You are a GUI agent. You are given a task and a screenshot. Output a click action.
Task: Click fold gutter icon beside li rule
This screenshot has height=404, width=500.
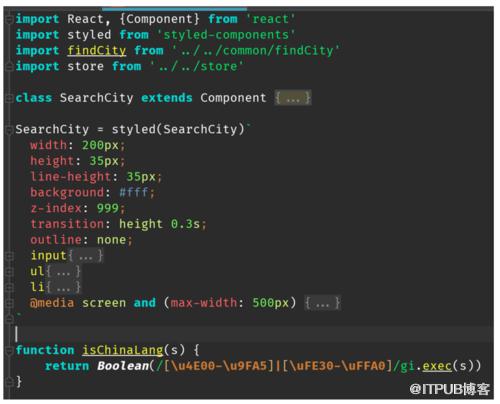[x=9, y=287]
